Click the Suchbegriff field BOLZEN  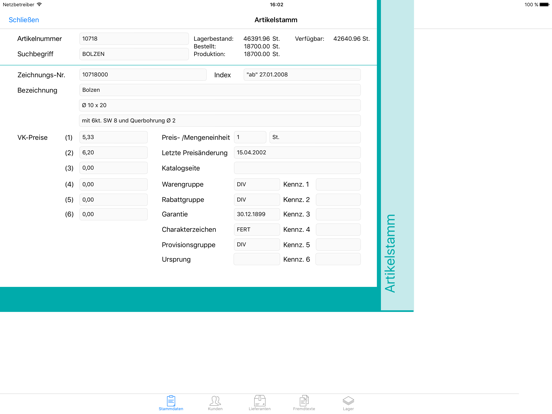coord(134,54)
